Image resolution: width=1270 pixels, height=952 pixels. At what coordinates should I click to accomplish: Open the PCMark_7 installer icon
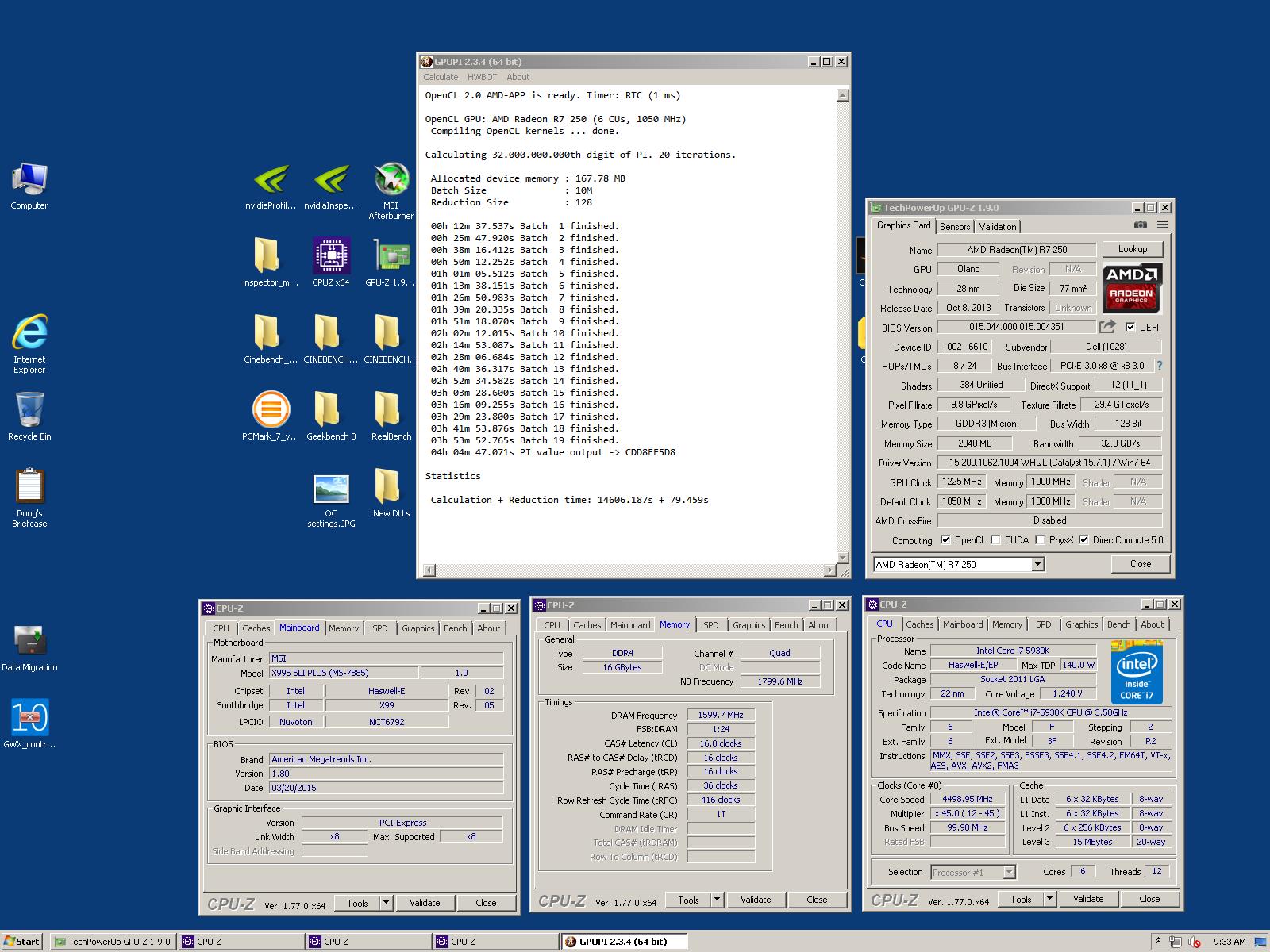[271, 416]
